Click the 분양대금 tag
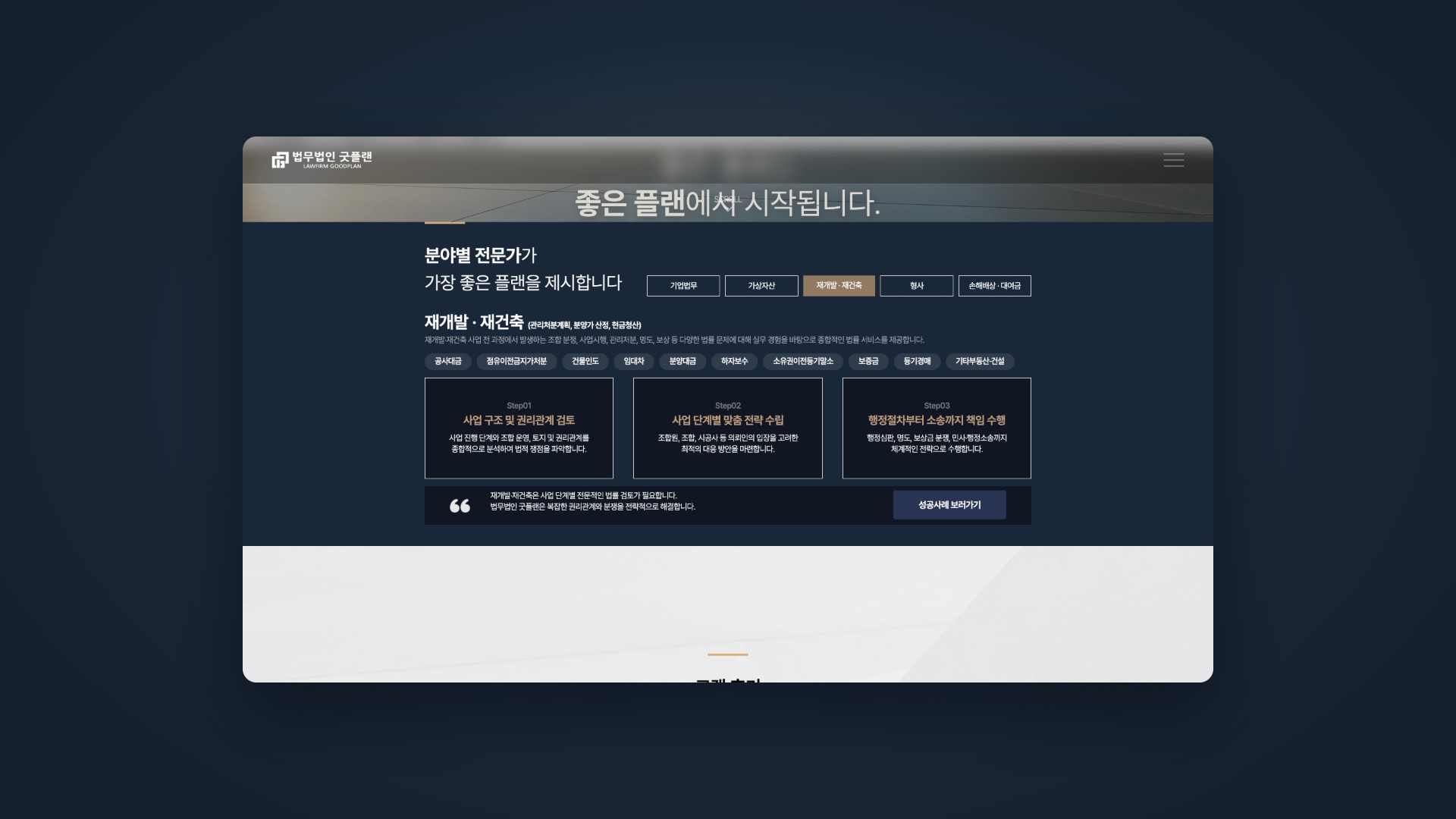 point(682,362)
